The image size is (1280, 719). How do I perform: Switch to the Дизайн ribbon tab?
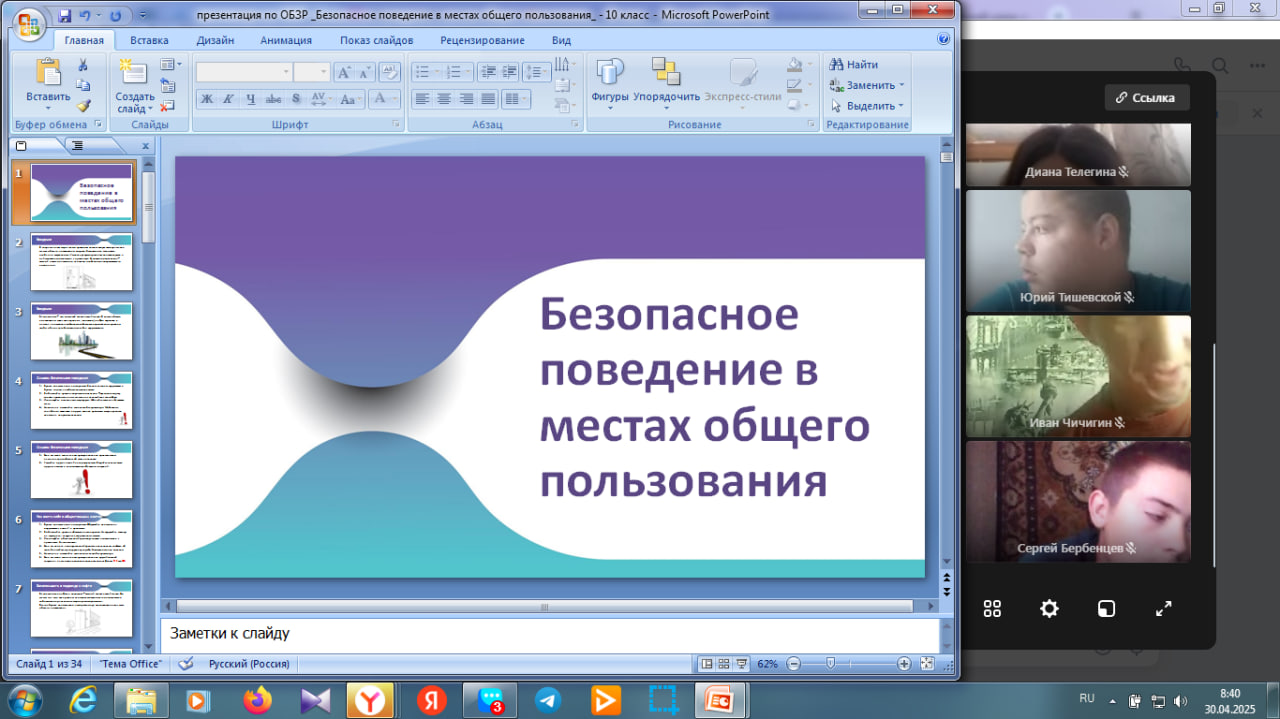215,40
